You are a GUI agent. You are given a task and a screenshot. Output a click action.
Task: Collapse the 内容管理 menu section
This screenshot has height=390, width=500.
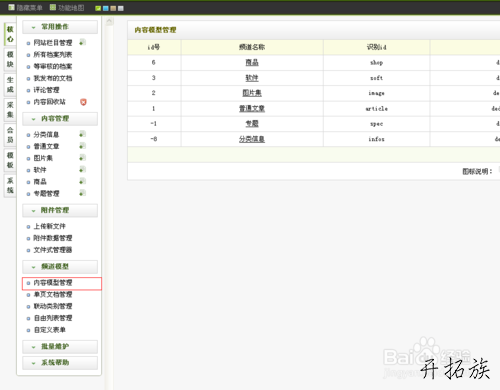coord(60,119)
